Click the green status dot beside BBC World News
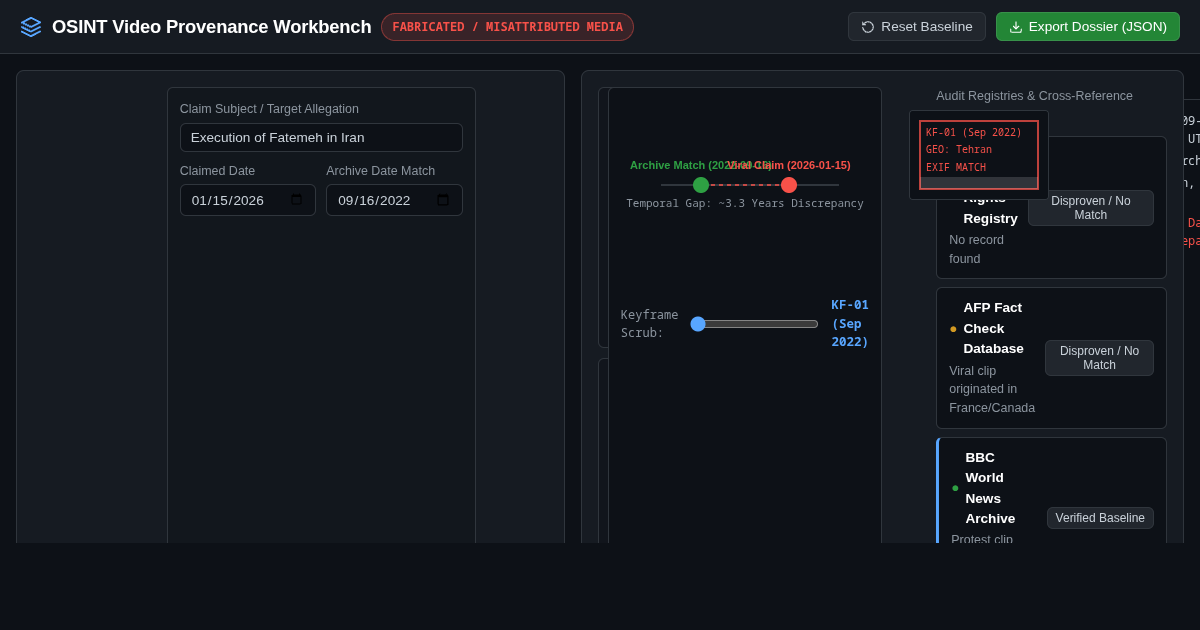Viewport: 1200px width, 630px height. tap(955, 488)
